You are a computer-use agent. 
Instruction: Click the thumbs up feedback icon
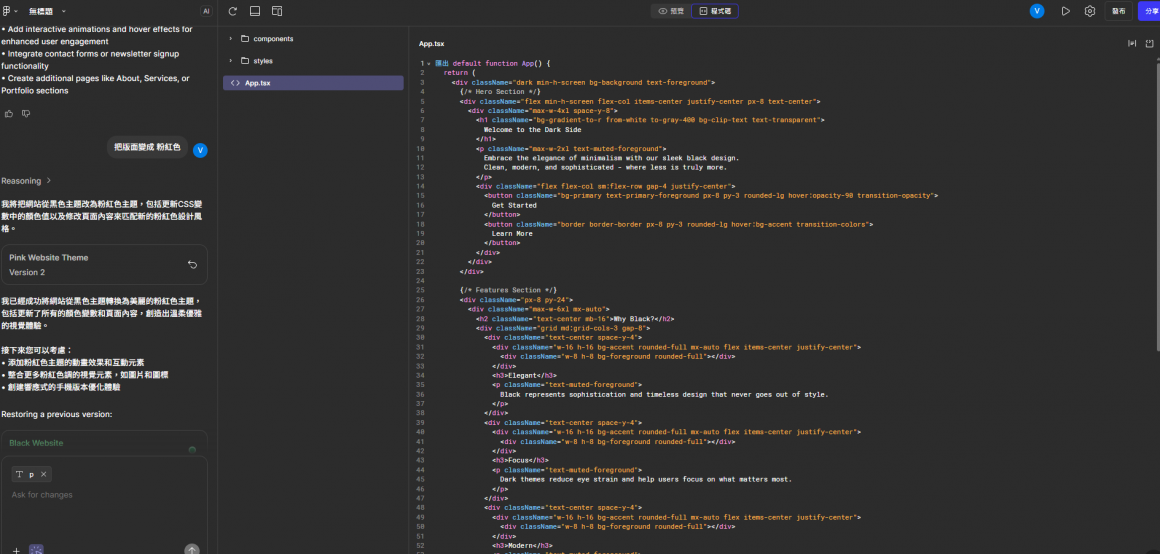pos(9,114)
